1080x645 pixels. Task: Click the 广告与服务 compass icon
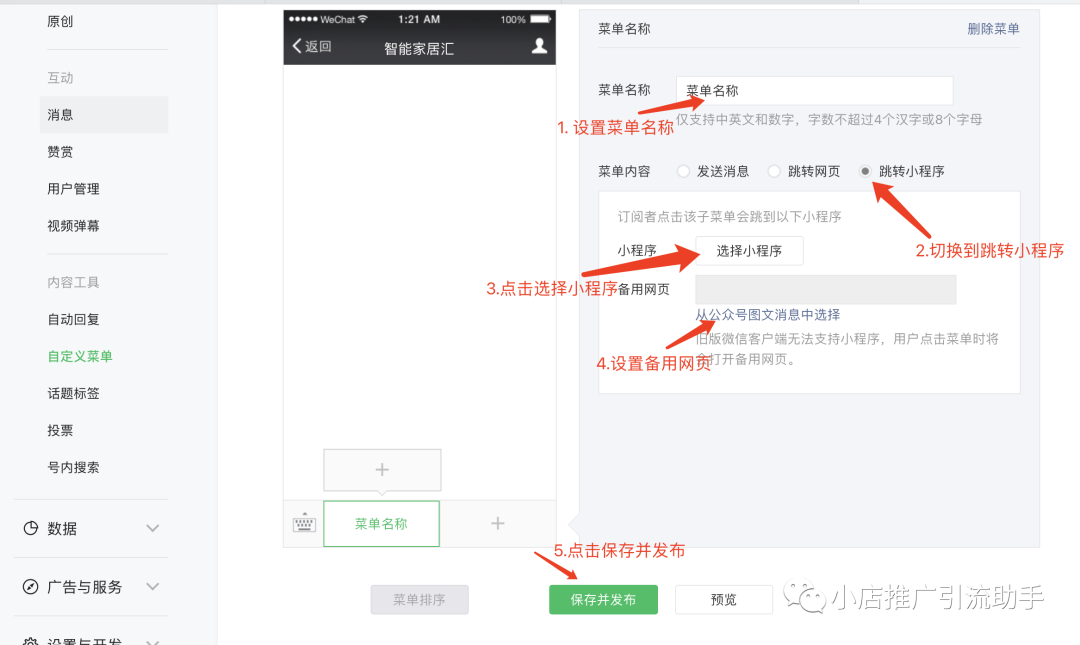click(x=30, y=587)
